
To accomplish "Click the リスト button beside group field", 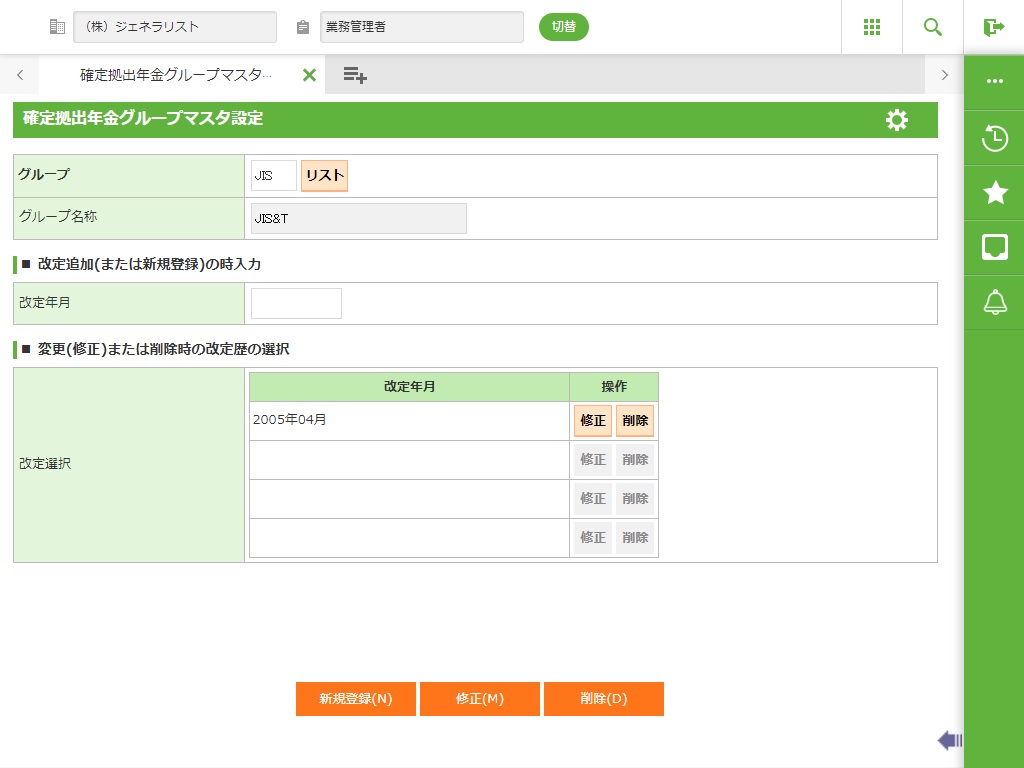I will click(x=324, y=176).
